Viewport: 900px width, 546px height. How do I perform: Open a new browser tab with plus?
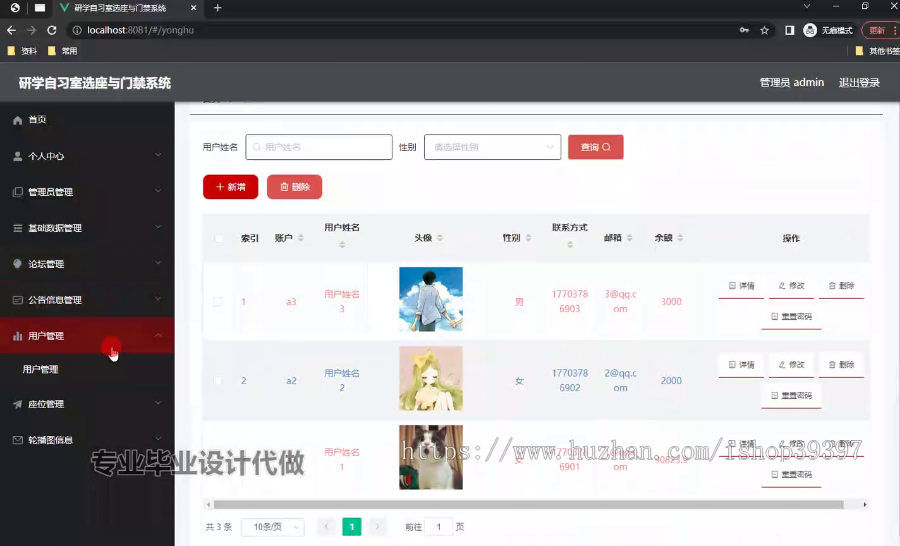pos(218,8)
